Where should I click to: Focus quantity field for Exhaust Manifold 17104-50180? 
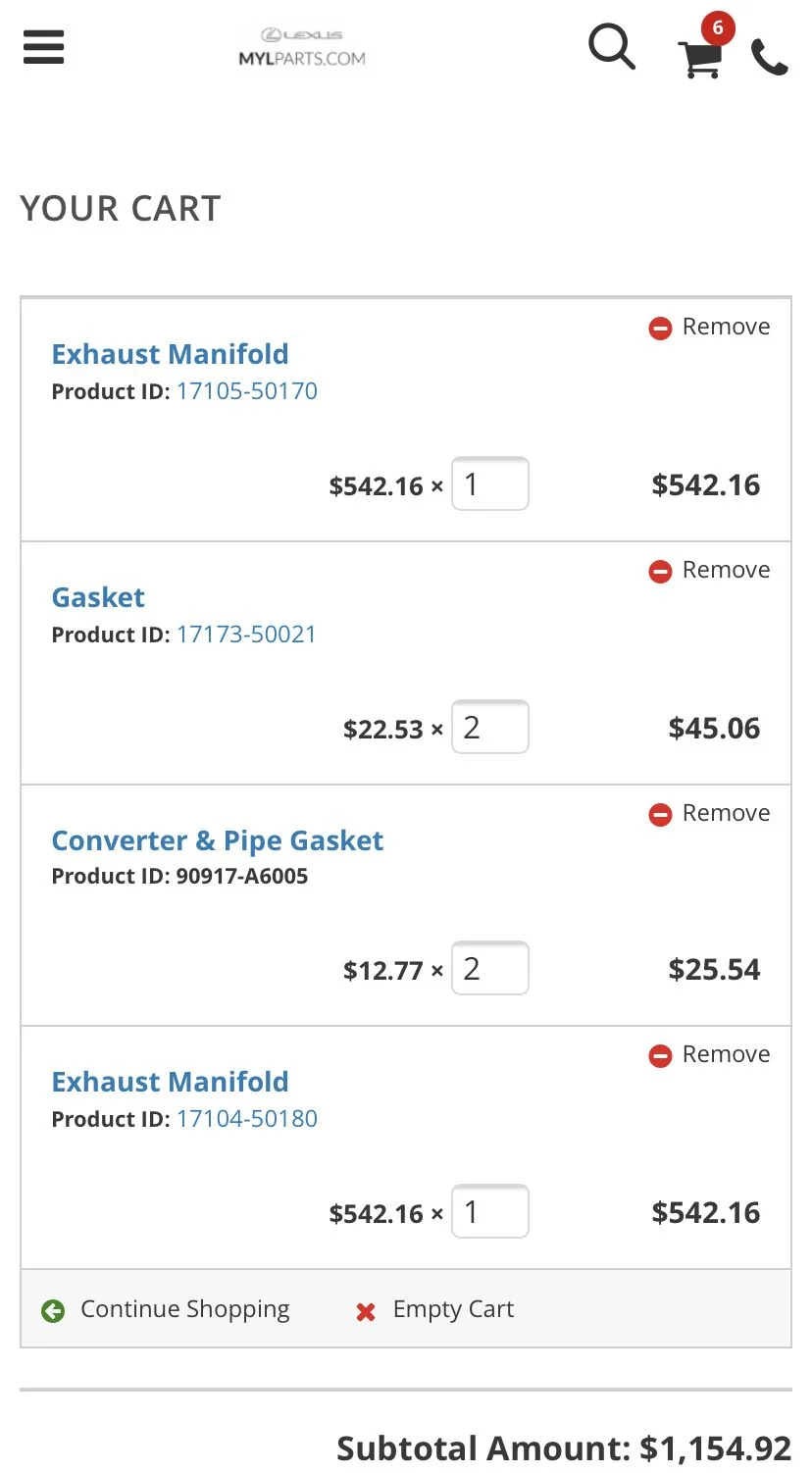point(490,1211)
